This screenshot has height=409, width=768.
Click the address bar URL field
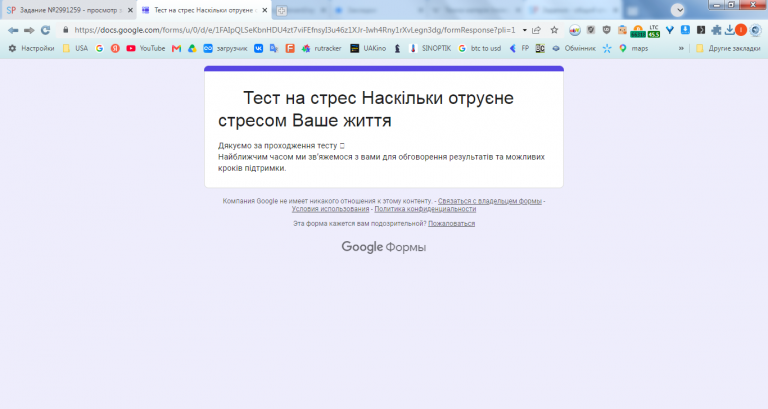tap(295, 30)
